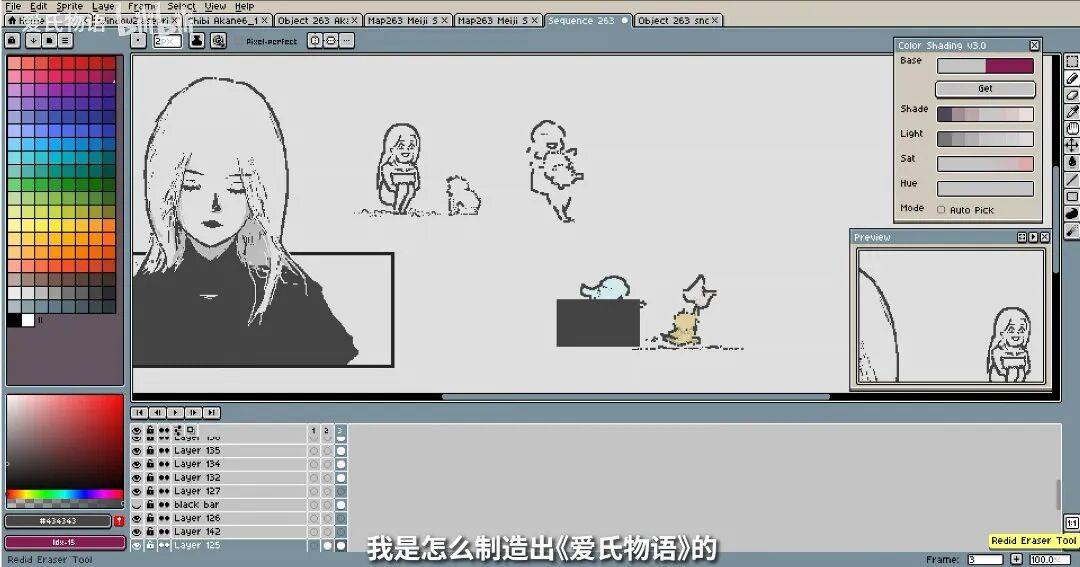Screen dimensions: 1080x567
Task: Select the Line tool
Action: coord(1072,179)
